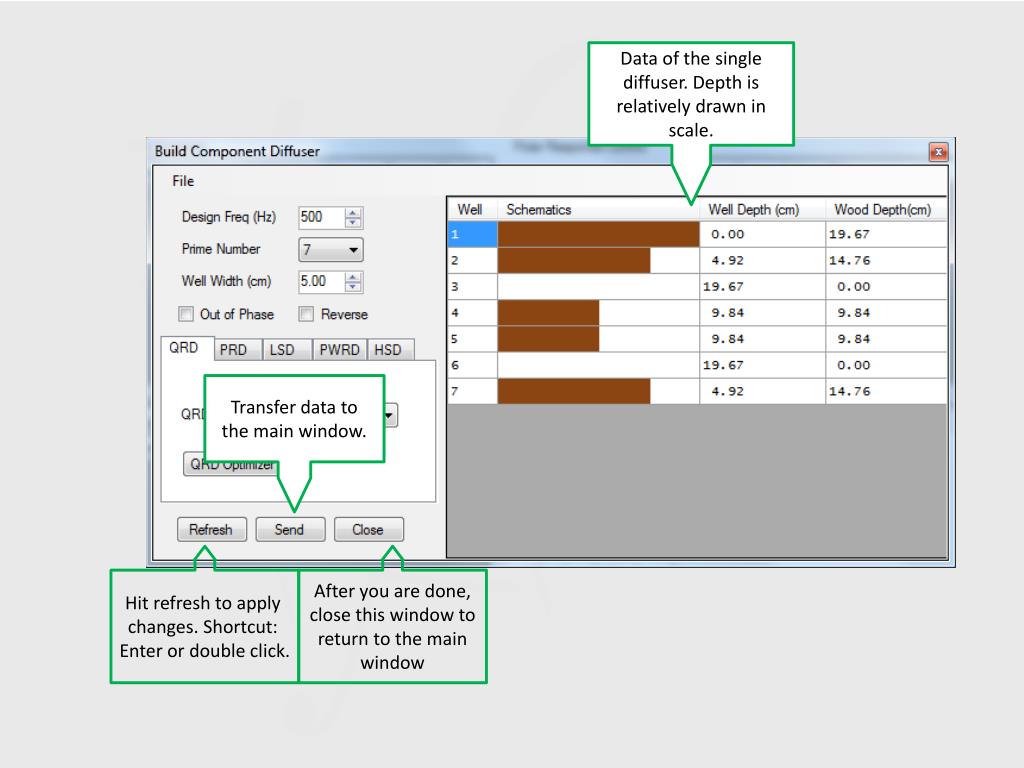Switch to the LSD tab

pos(287,349)
